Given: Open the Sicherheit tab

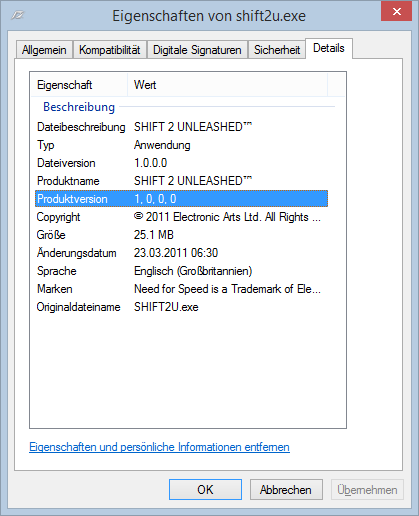Looking at the screenshot, I should point(277,50).
